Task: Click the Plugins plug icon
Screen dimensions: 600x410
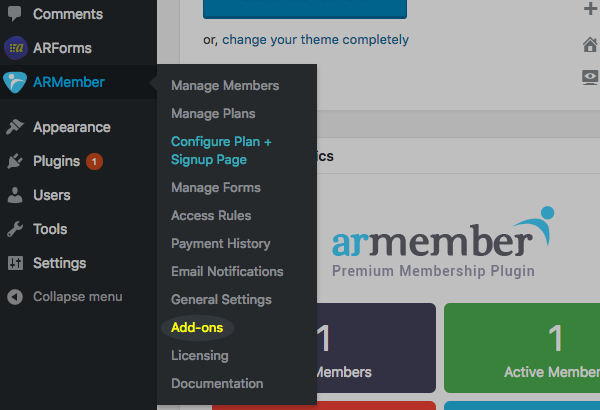Action: pyautogui.click(x=15, y=161)
